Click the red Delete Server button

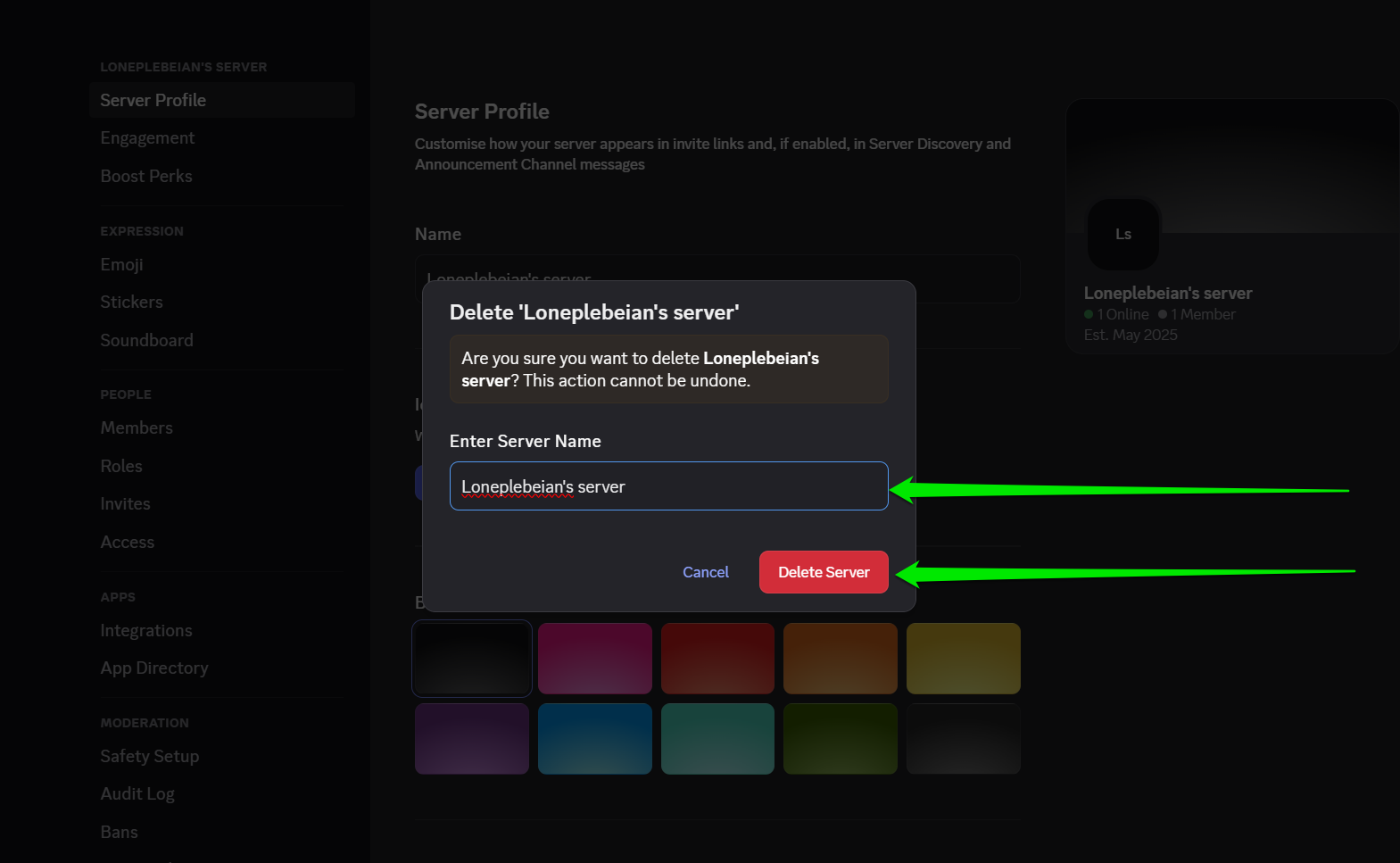pyautogui.click(x=823, y=572)
